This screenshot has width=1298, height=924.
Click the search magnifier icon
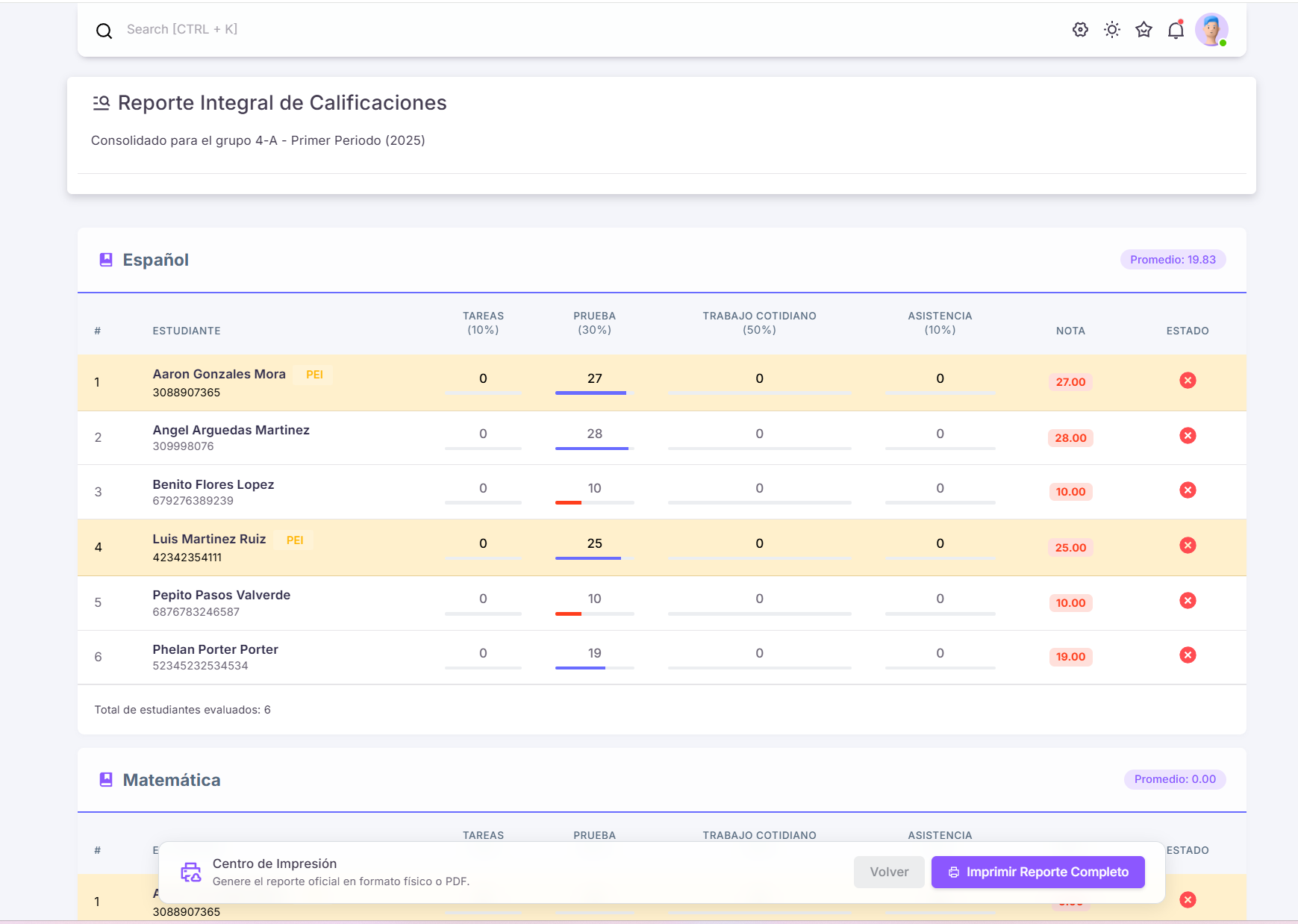[104, 31]
